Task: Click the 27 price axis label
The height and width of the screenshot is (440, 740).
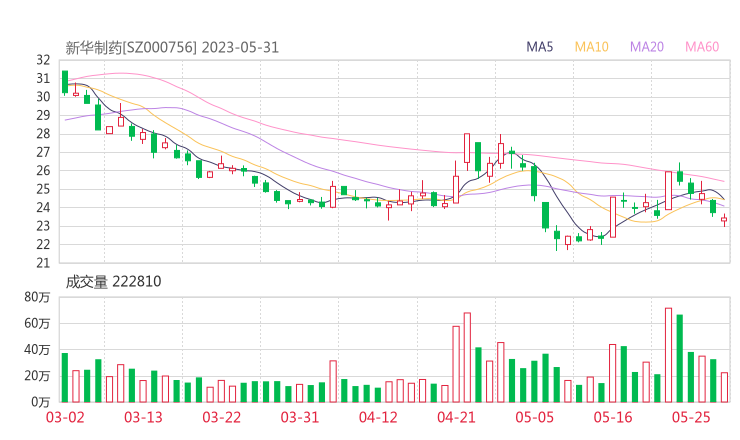Action: [43, 152]
